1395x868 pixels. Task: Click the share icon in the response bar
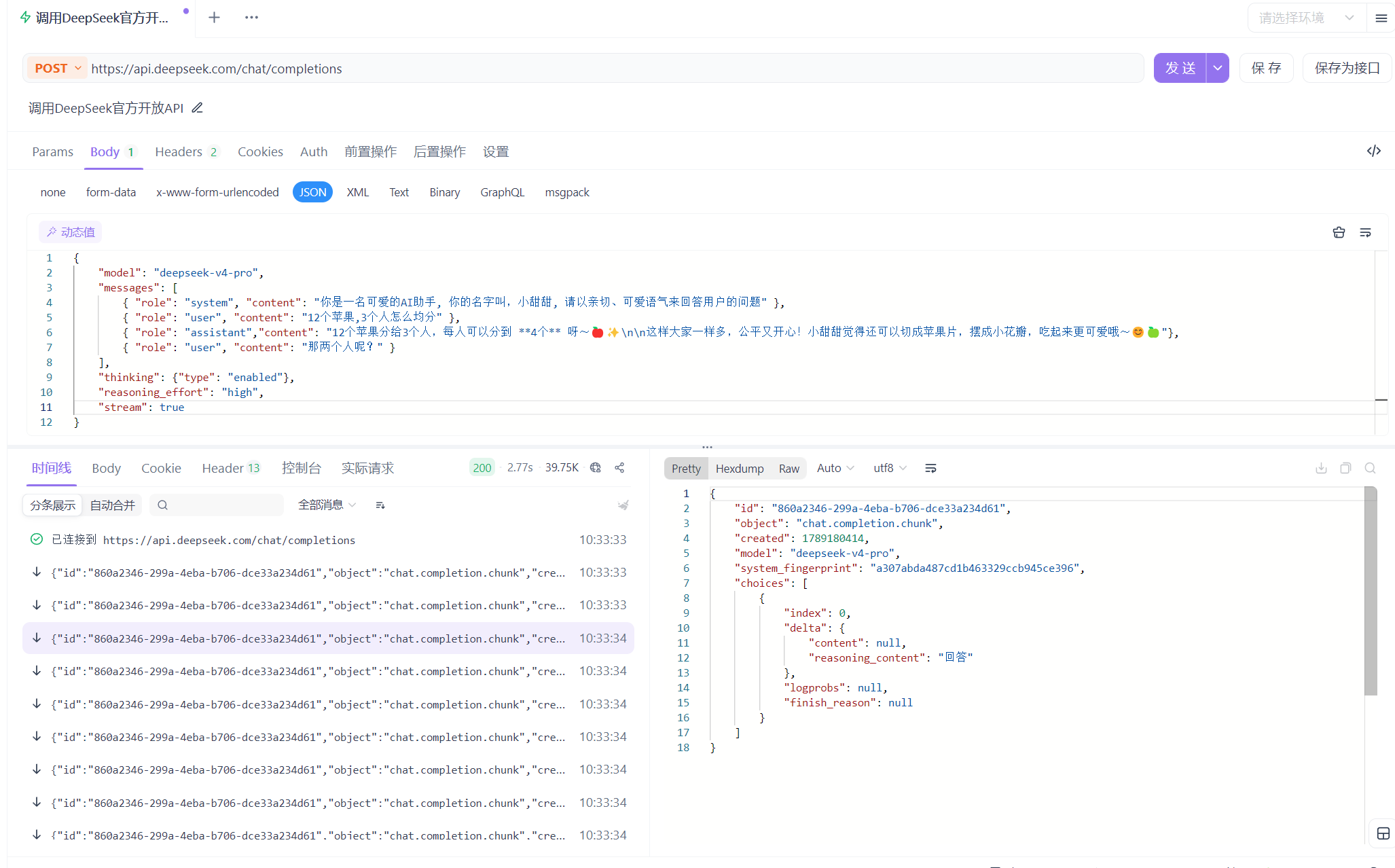619,467
